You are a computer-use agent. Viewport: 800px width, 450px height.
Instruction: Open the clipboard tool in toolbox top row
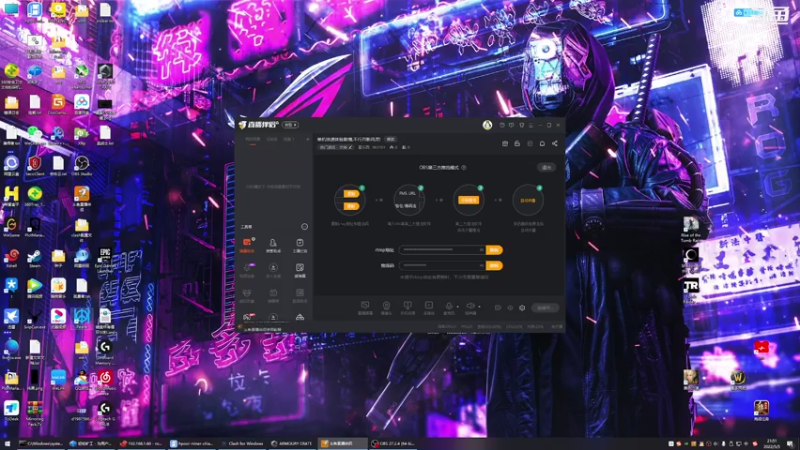pyautogui.click(x=300, y=244)
